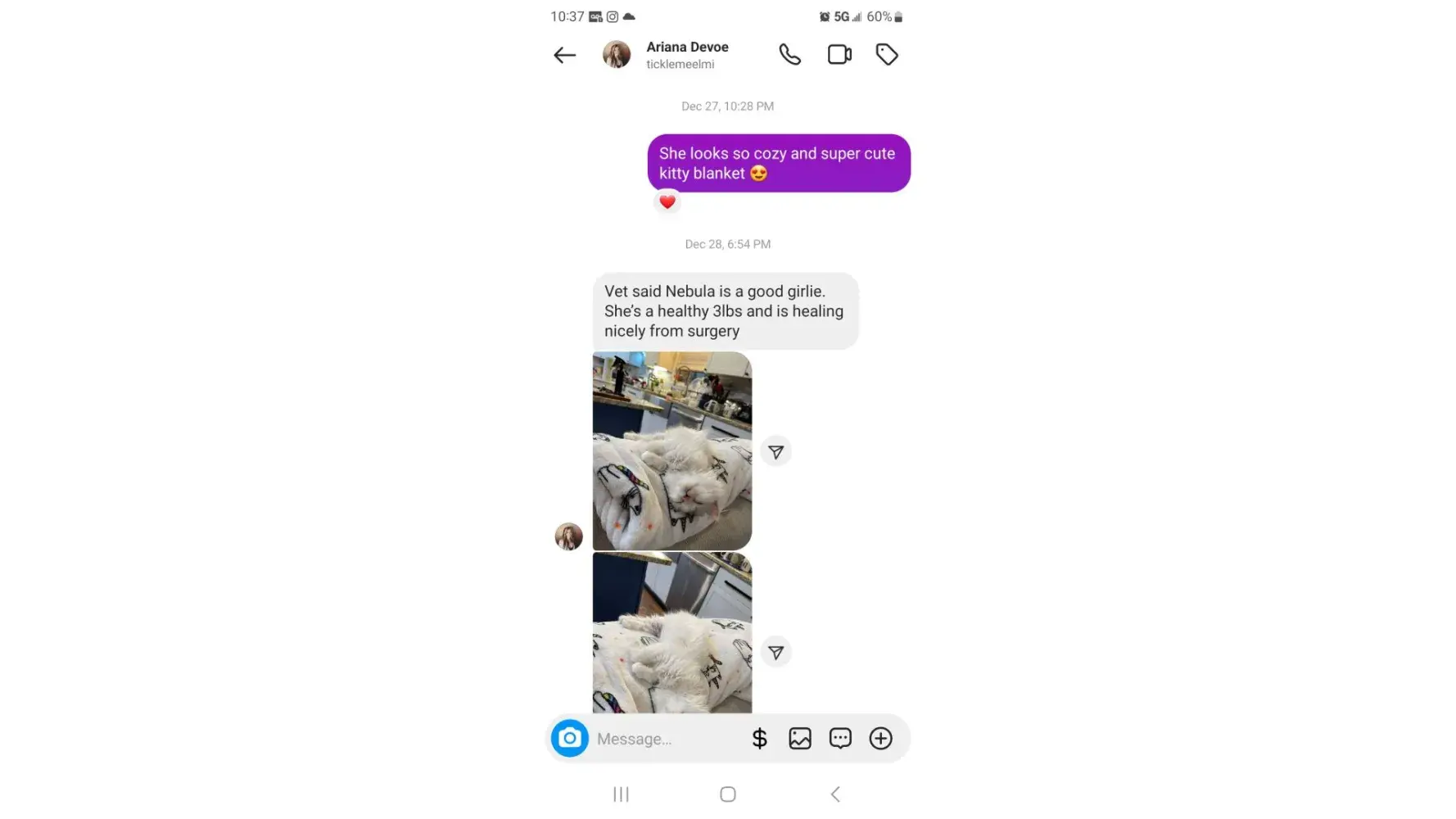
Task: Start an audio call with Ariana Devoe
Action: [789, 55]
